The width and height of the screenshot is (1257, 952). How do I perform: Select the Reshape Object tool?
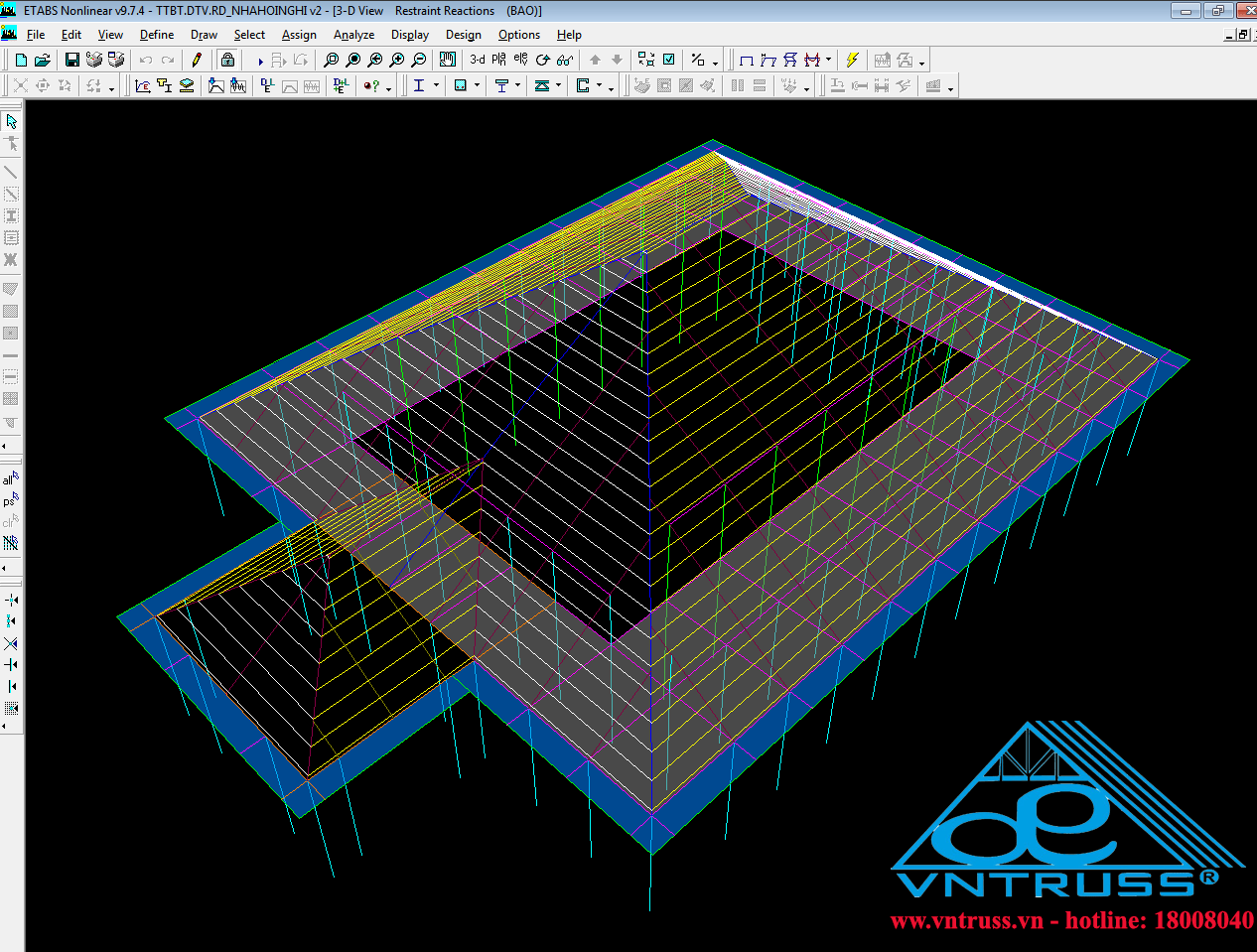pyautogui.click(x=11, y=143)
